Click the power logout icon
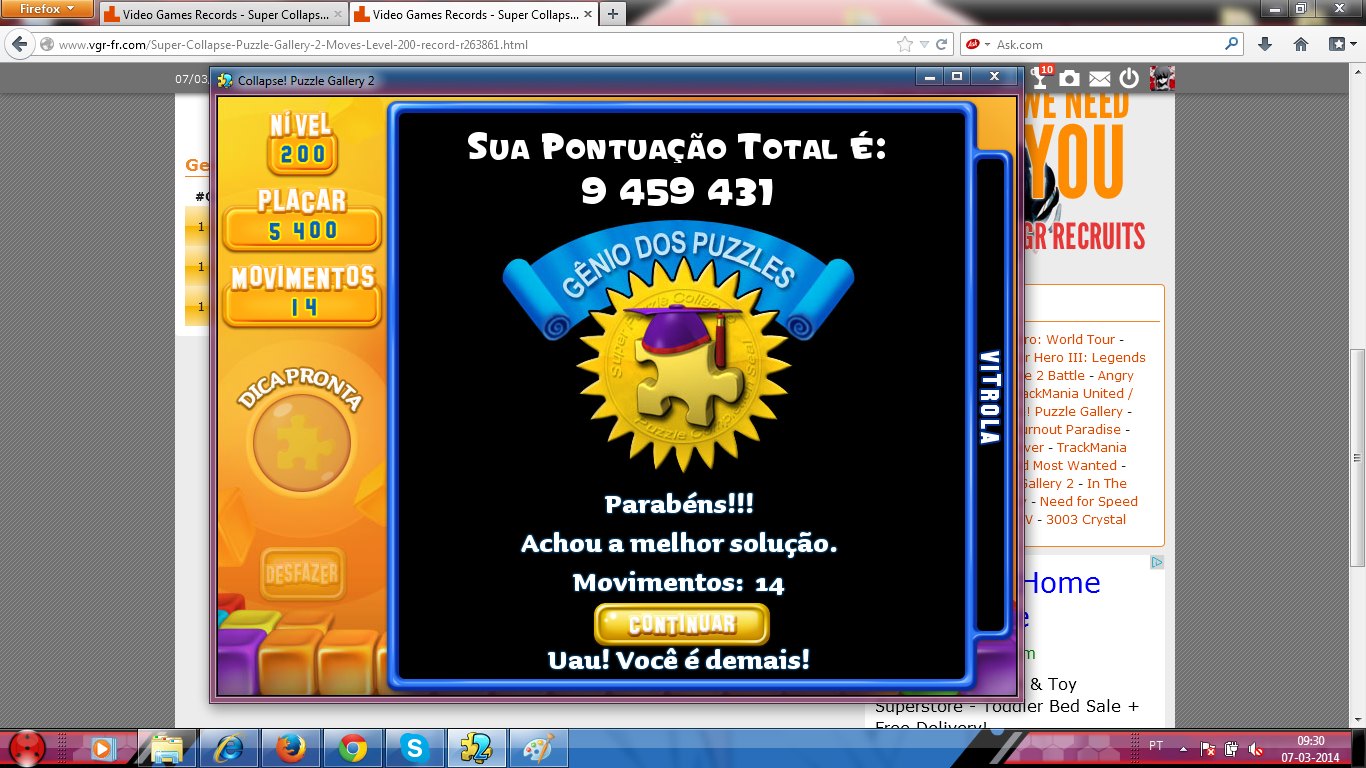 (x=1129, y=78)
